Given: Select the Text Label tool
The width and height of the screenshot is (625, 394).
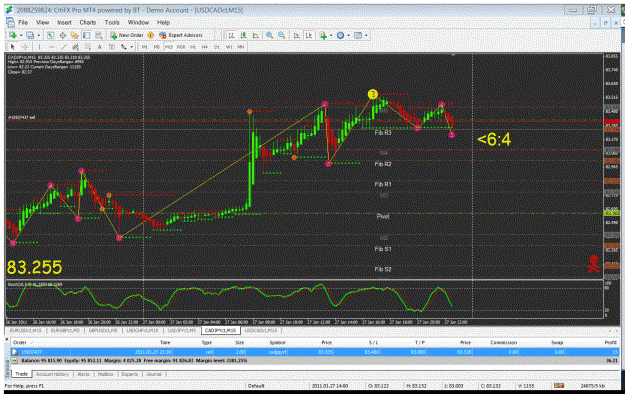Looking at the screenshot, I should [112, 47].
